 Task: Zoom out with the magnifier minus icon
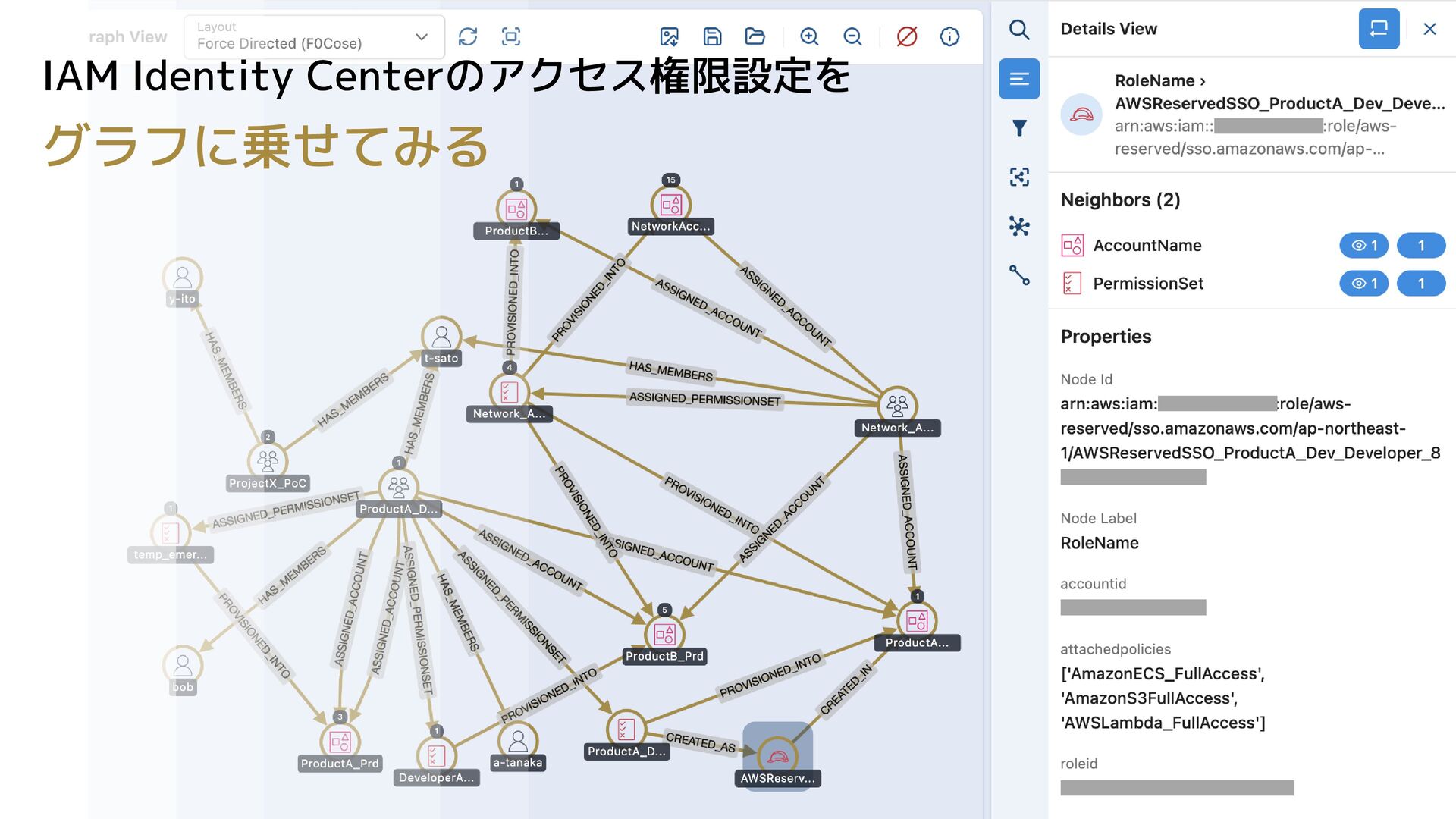[x=852, y=36]
